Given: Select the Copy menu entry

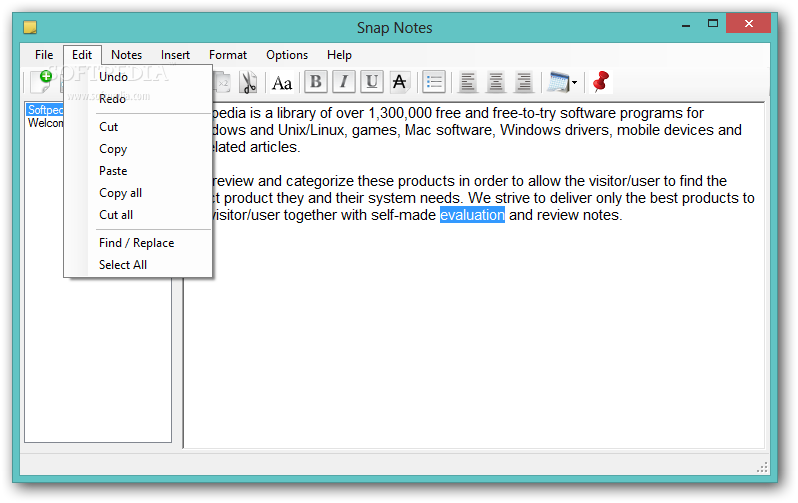Looking at the screenshot, I should [x=138, y=149].
